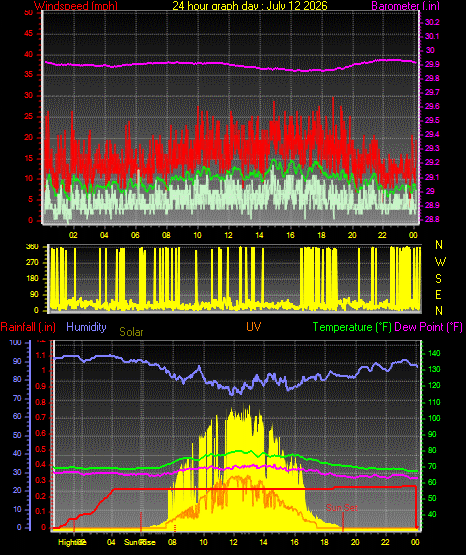The height and width of the screenshot is (555, 466).
Task: Click the 0.2 value on the rainfall axis
Action: coord(41,496)
